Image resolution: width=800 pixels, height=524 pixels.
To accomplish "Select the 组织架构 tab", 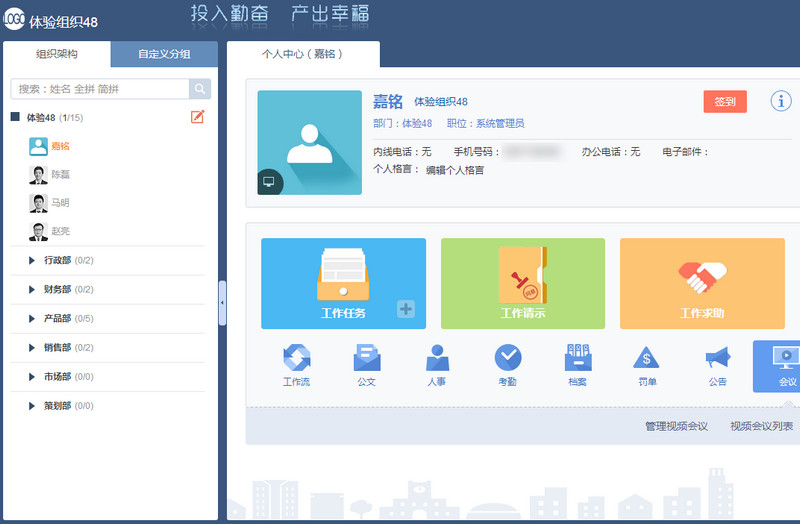I will click(57, 54).
